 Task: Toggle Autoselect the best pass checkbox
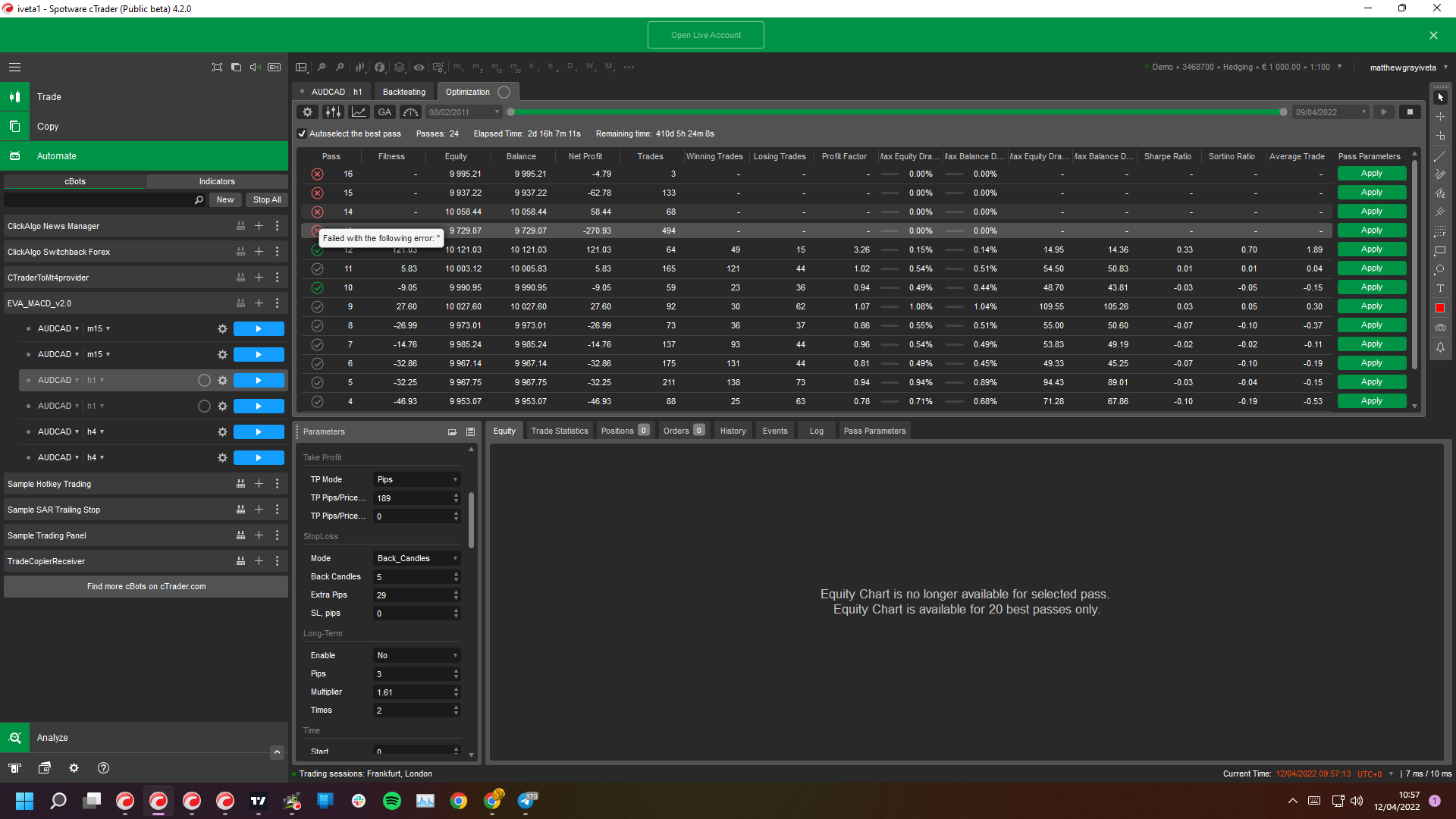click(302, 133)
